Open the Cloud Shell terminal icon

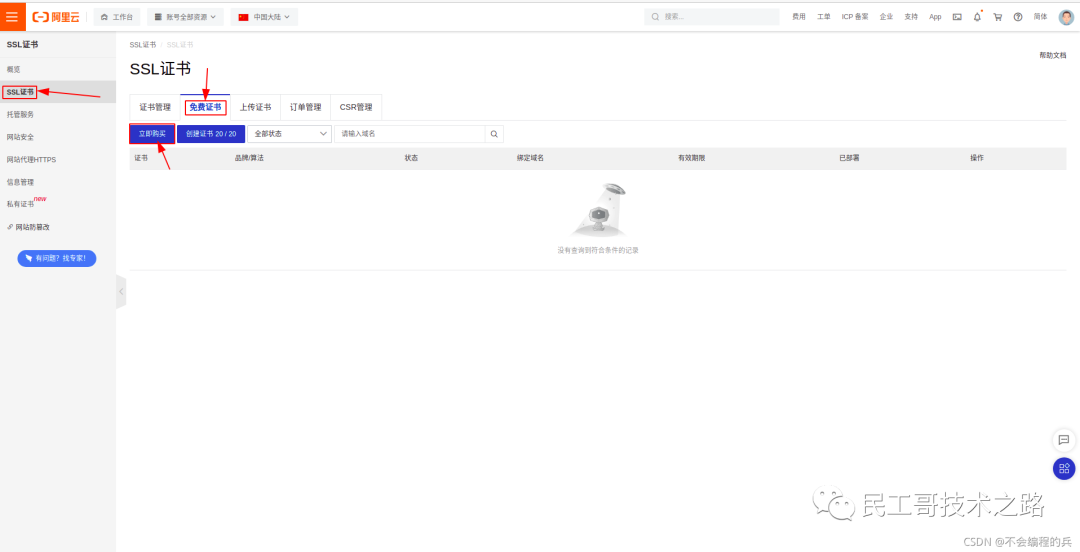tap(957, 17)
